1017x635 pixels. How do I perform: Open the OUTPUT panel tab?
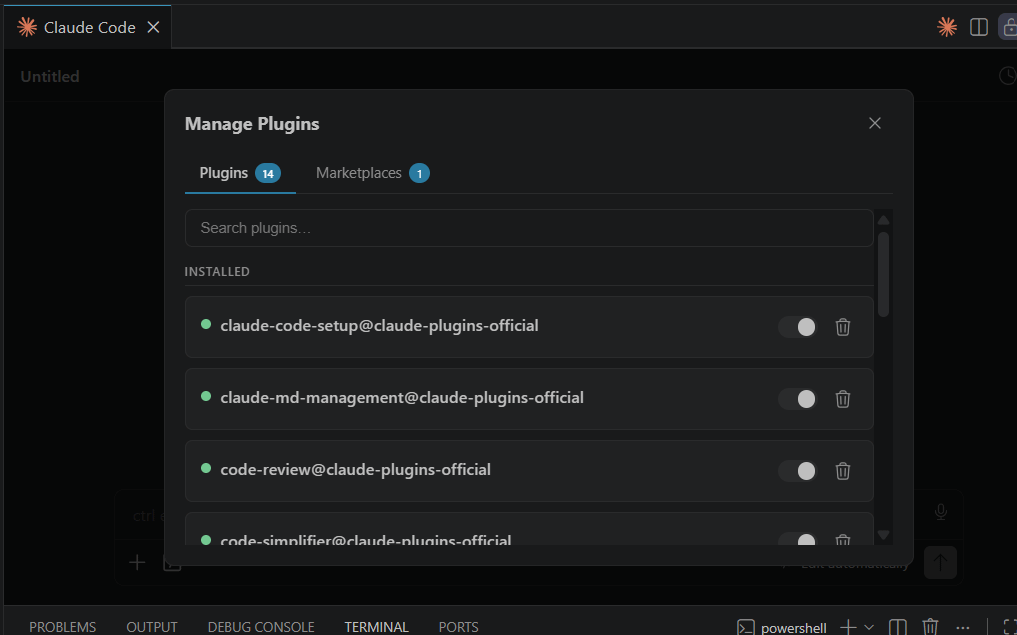(152, 627)
